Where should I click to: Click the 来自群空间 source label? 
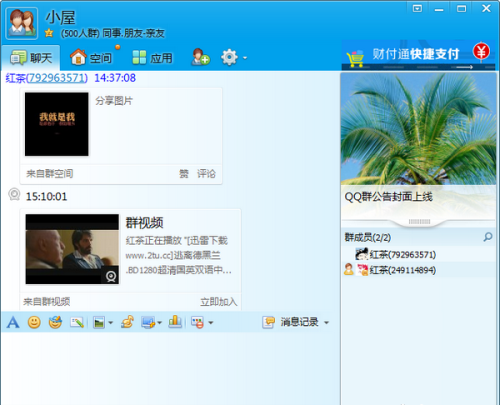(50, 174)
